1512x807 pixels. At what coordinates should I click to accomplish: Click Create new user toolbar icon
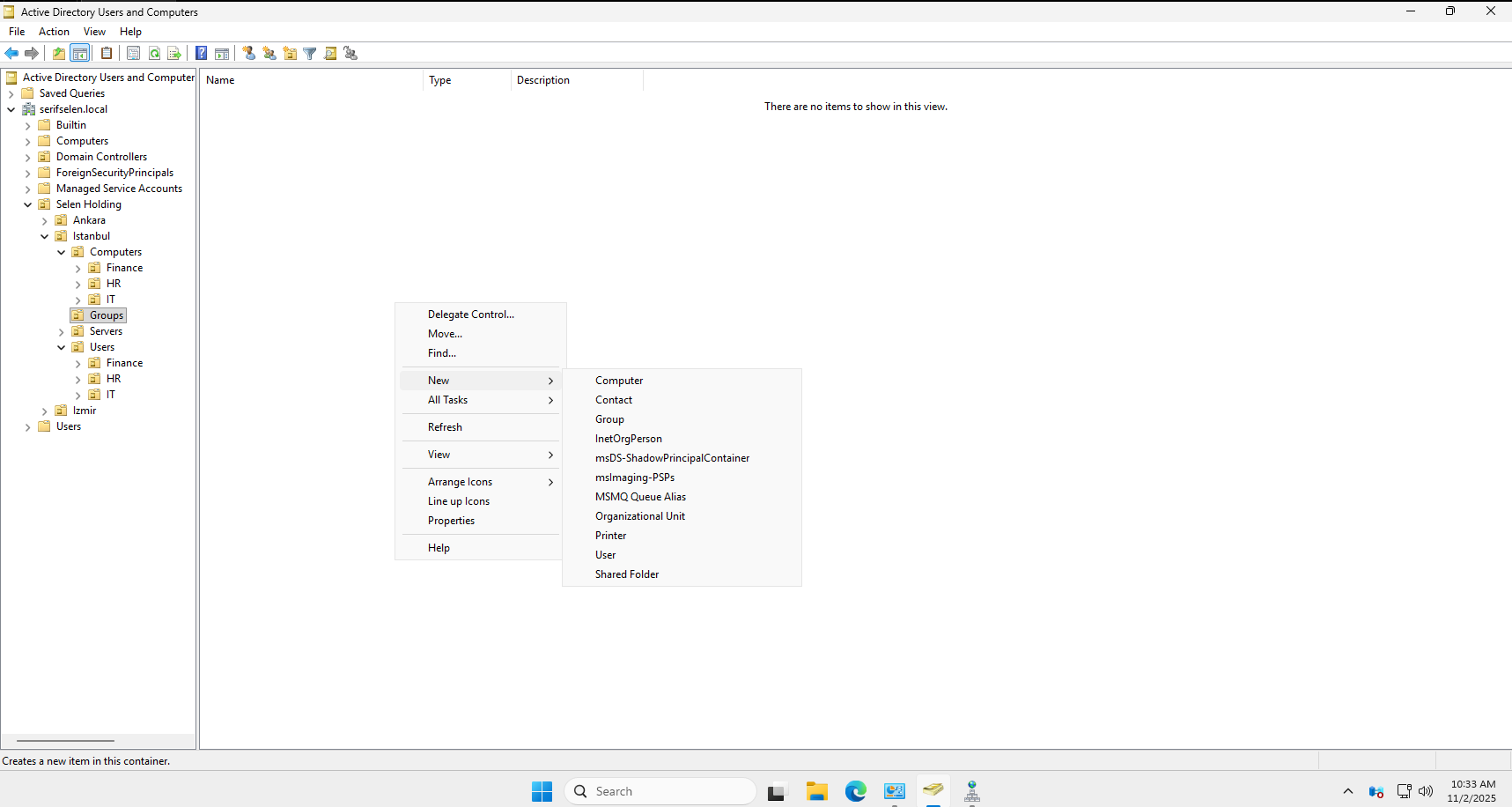click(x=249, y=54)
